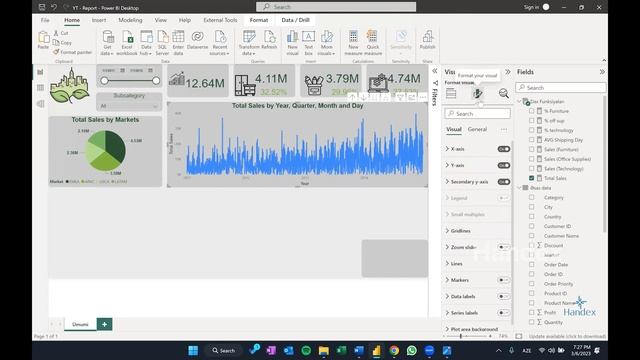Click Sign in at top right
Screen dimensions: 640x360
point(531,7)
